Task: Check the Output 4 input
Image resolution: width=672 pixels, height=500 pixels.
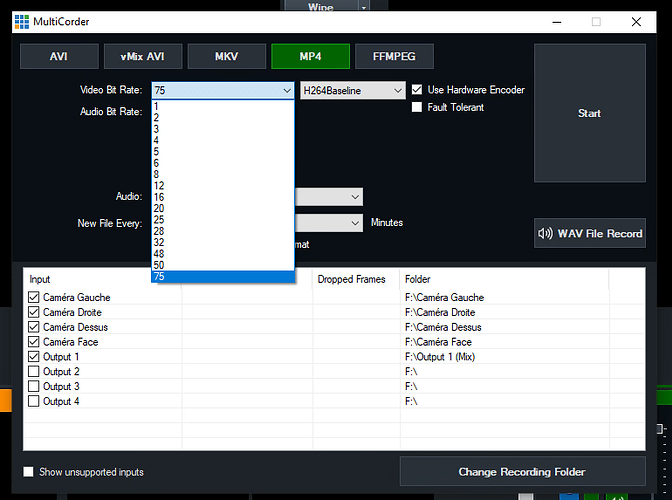Action: [x=33, y=401]
